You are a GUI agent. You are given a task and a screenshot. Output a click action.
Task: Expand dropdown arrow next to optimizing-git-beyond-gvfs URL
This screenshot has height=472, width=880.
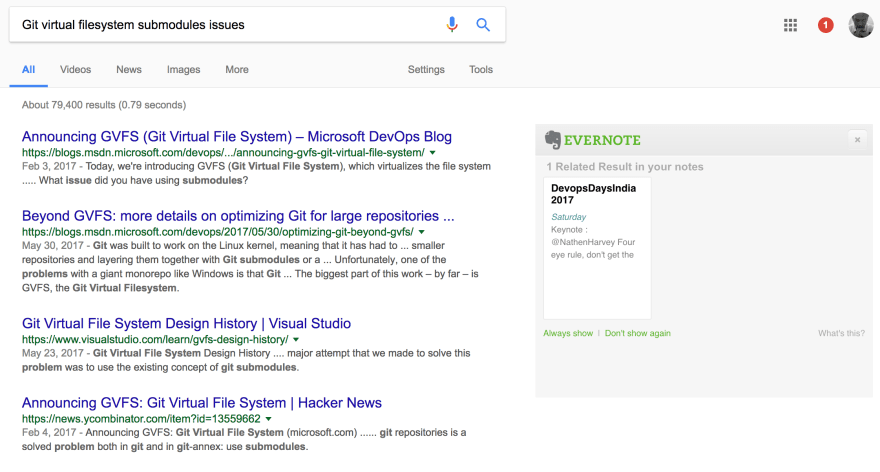421,232
